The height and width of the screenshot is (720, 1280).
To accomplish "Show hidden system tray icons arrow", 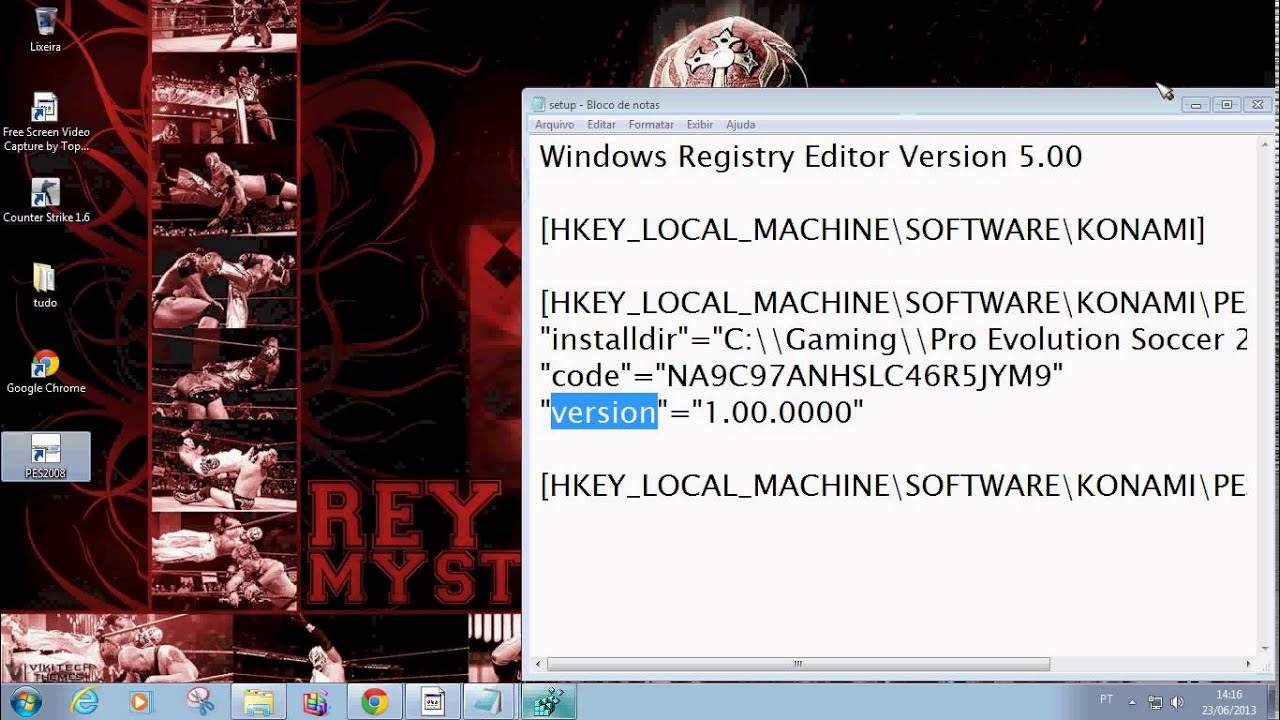I will coord(1133,702).
